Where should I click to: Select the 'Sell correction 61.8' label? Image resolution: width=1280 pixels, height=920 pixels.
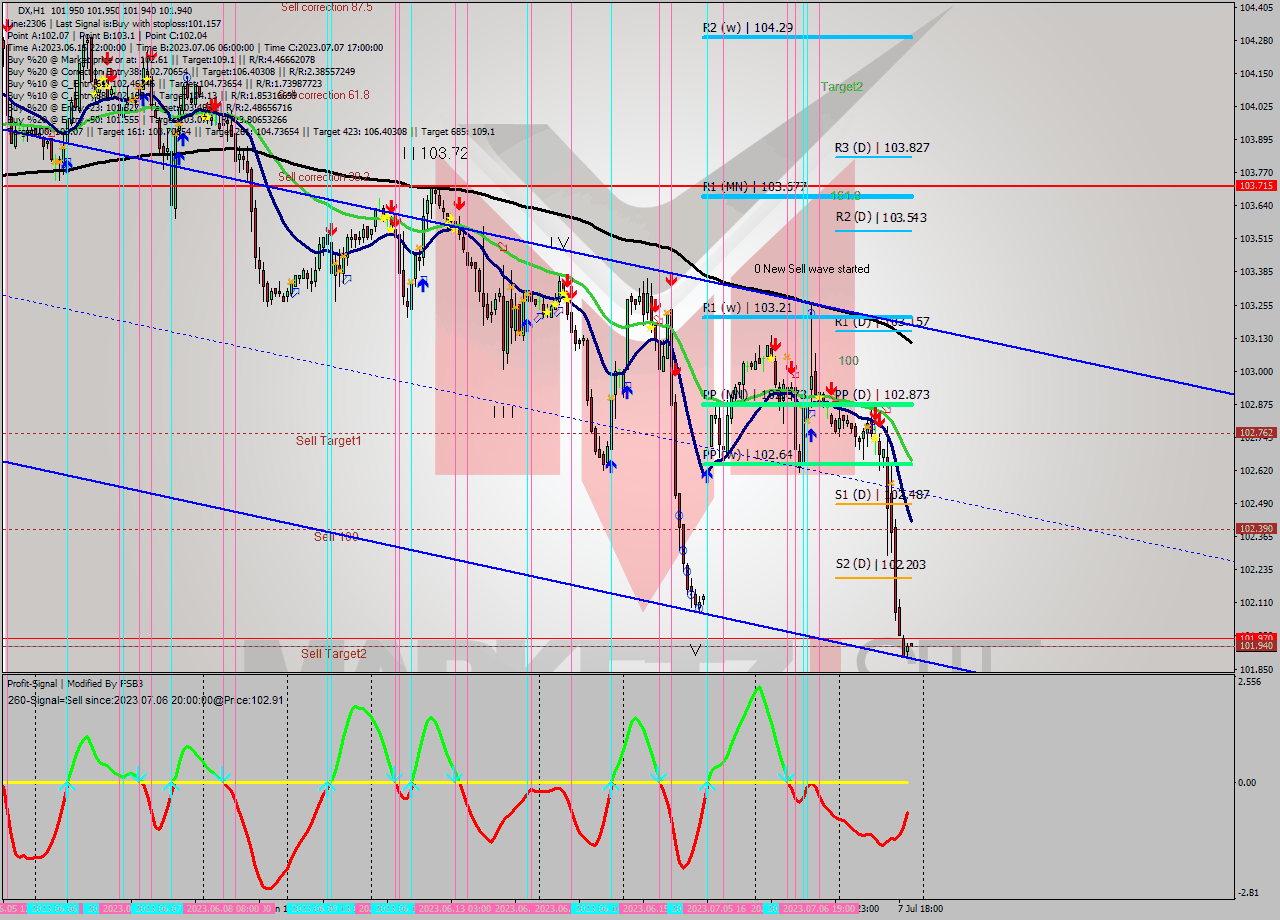pyautogui.click(x=325, y=95)
